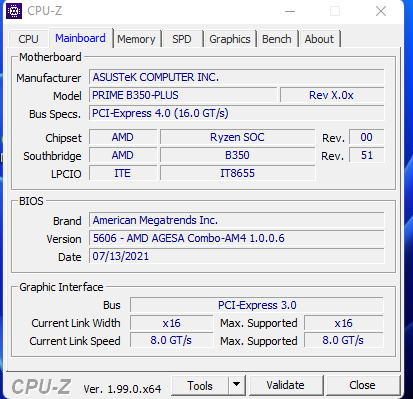Click the Max. Supported width x16 value
The width and height of the screenshot is (413, 399).
[x=344, y=323]
